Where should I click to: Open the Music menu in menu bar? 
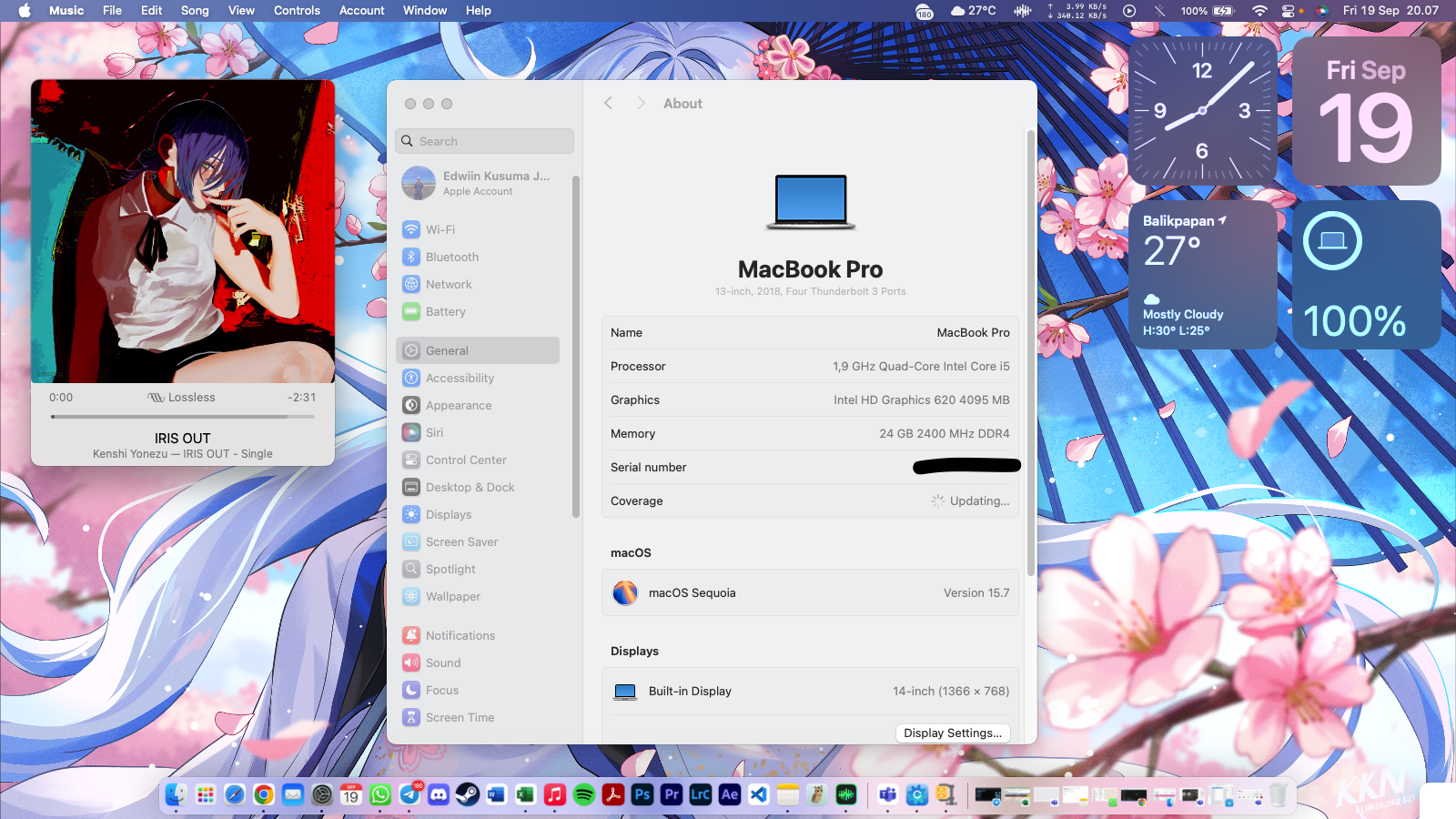pyautogui.click(x=66, y=11)
